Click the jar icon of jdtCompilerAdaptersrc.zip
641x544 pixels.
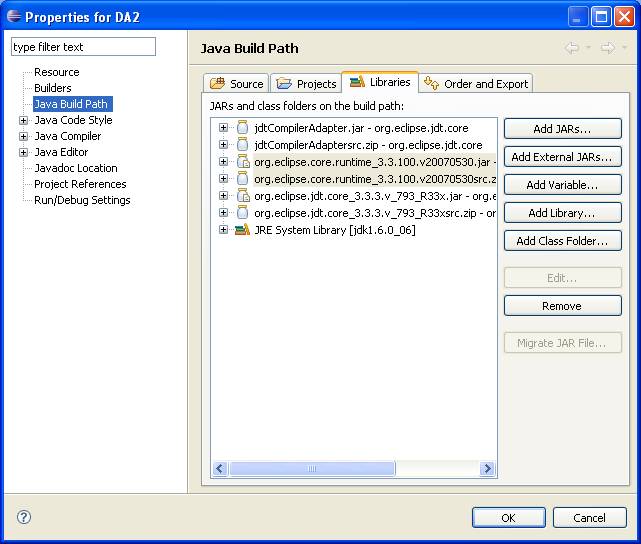pyautogui.click(x=242, y=144)
